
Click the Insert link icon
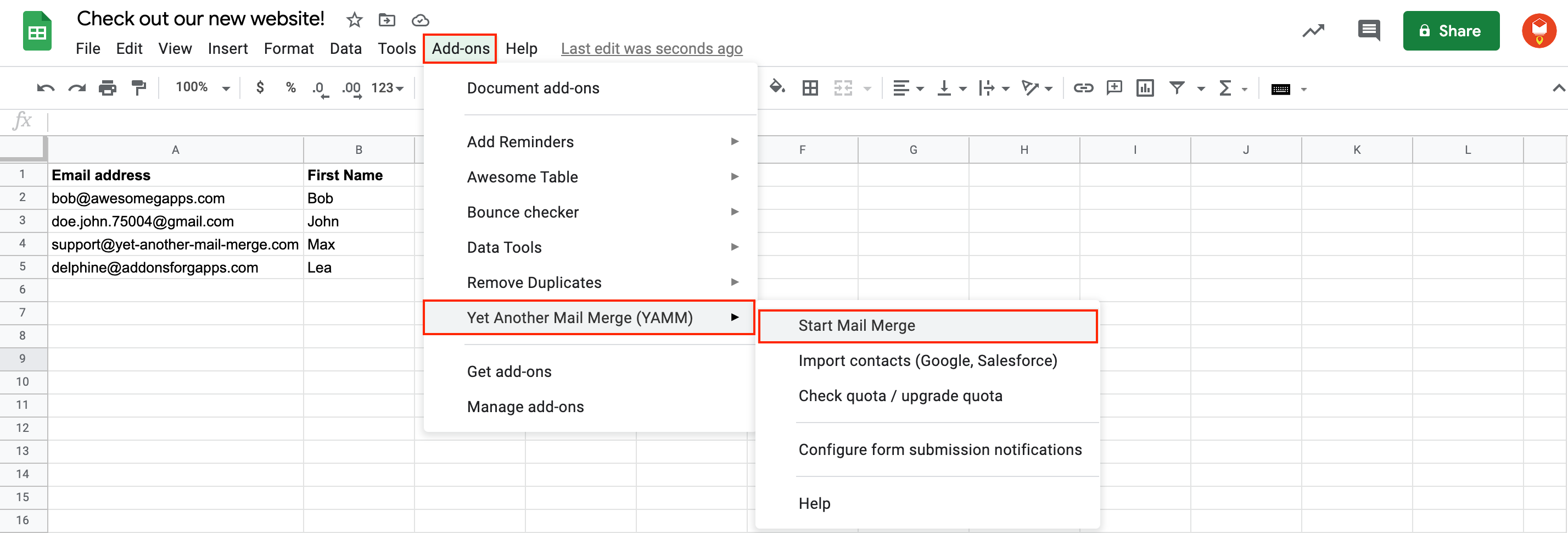tap(1083, 88)
